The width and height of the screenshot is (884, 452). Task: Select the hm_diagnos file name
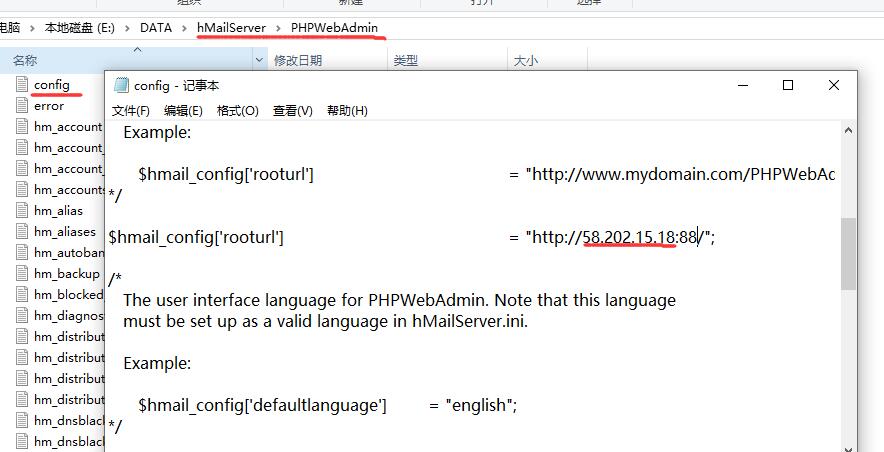[69, 316]
